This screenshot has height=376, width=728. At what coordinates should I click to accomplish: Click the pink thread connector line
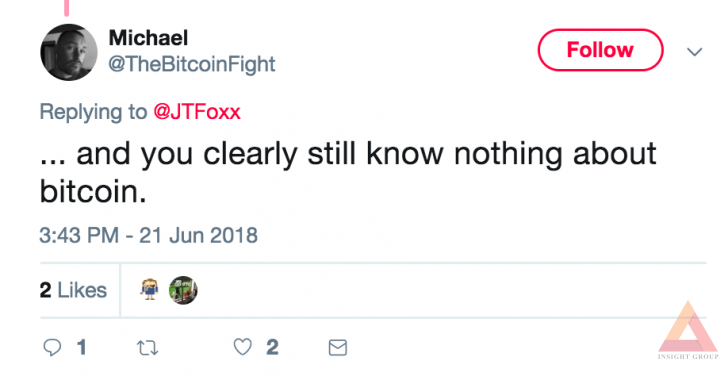click(x=67, y=7)
